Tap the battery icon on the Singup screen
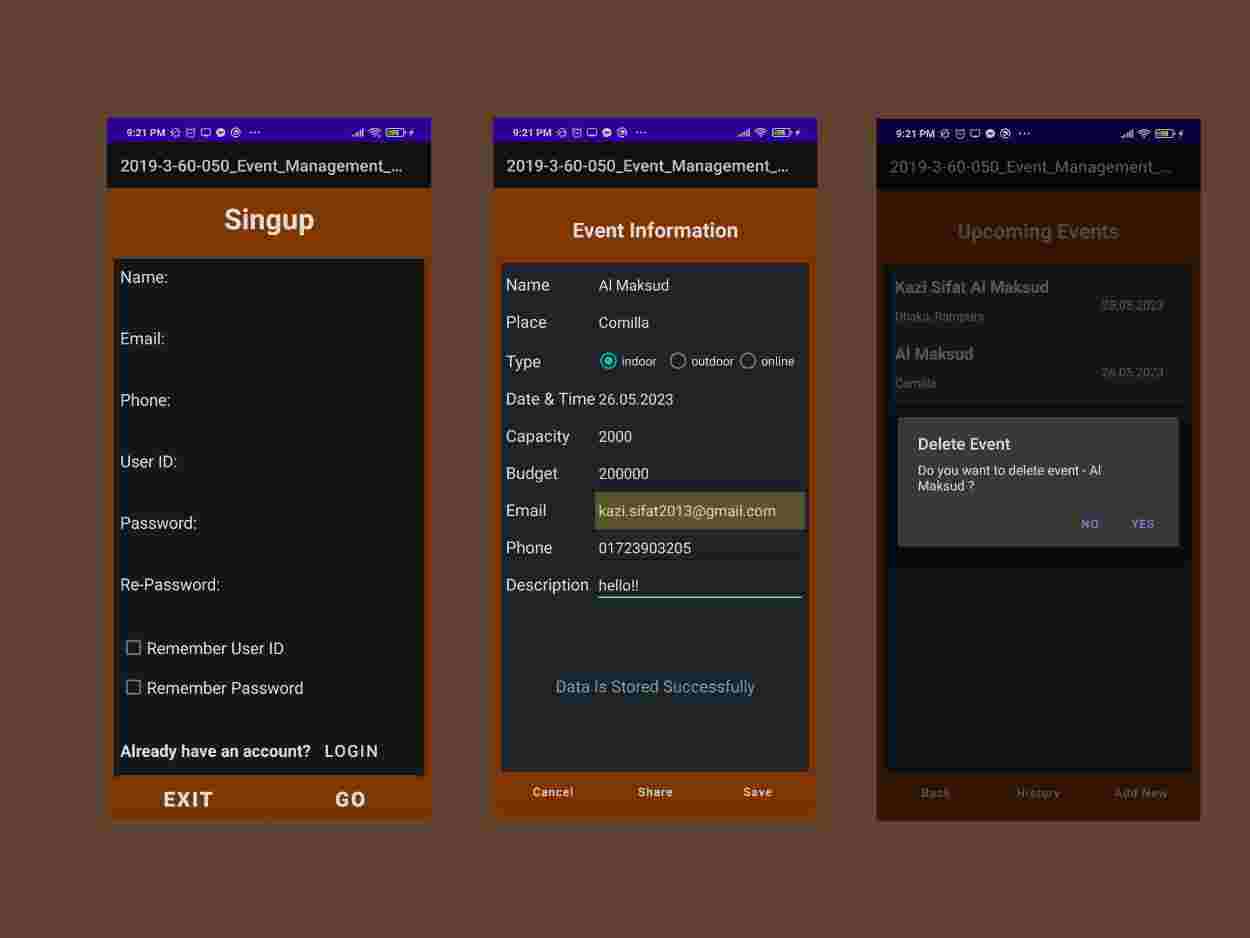Viewport: 1250px width, 938px height. (395, 132)
